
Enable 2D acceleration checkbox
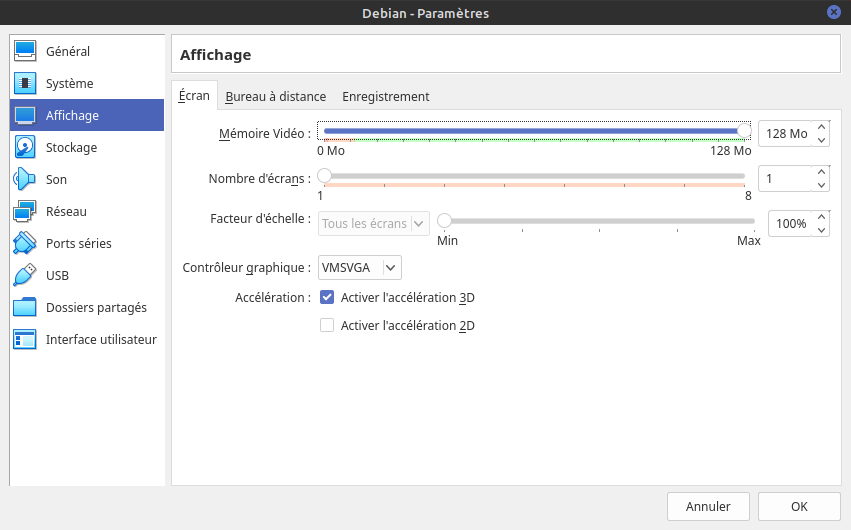tap(327, 325)
